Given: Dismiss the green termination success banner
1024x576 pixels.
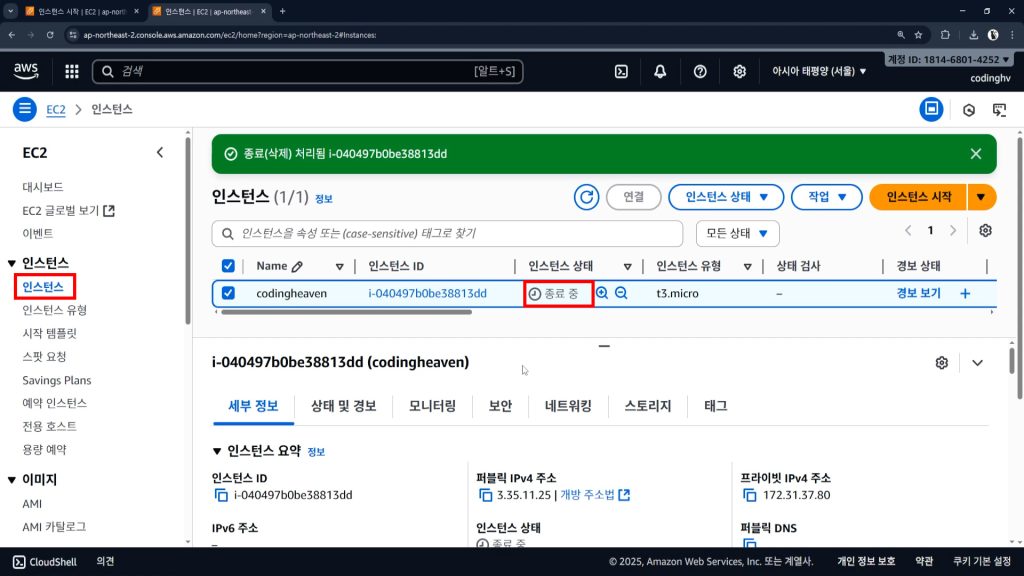Looking at the screenshot, I should click(x=976, y=154).
